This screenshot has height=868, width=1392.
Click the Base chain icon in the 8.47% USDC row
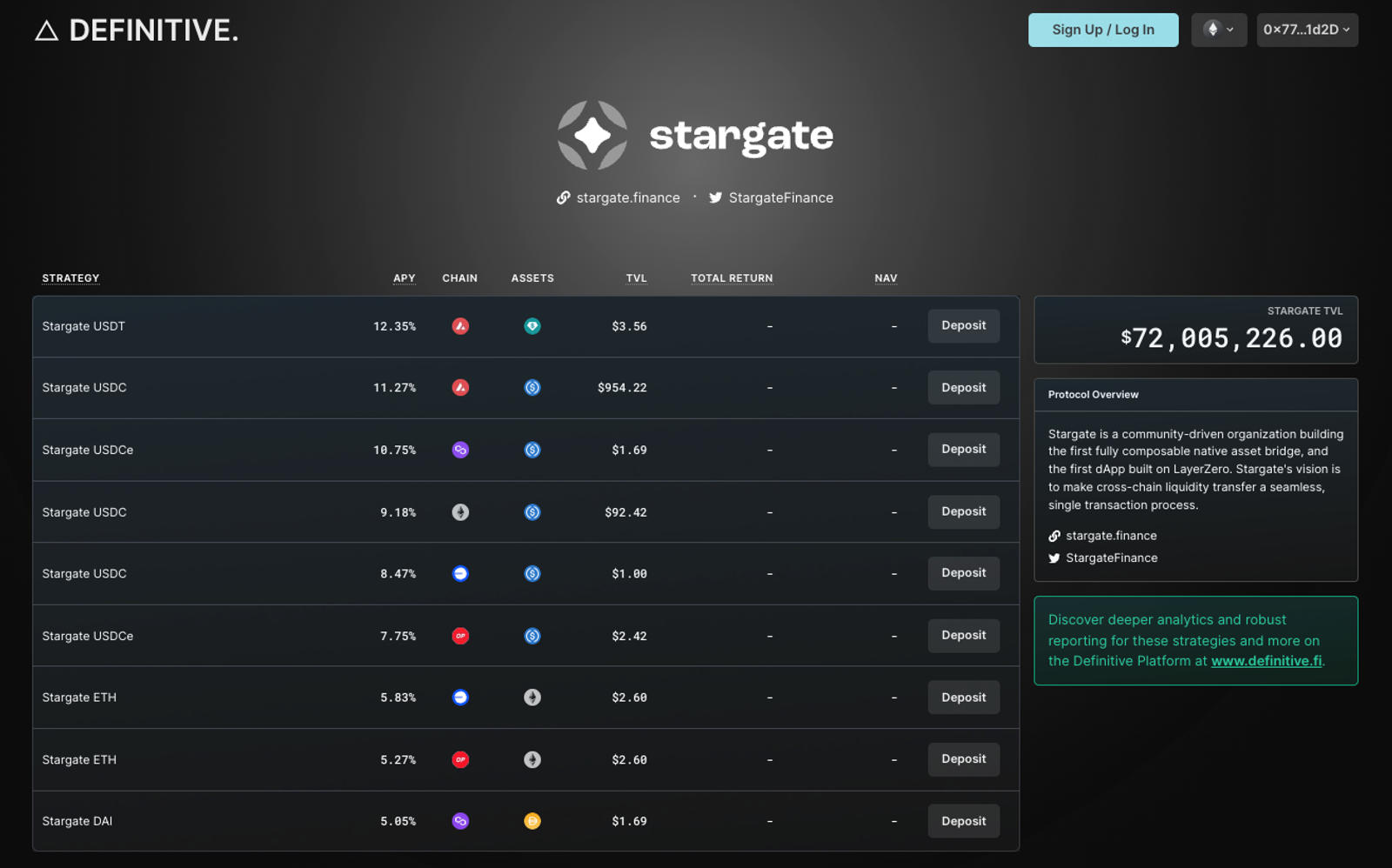click(460, 574)
